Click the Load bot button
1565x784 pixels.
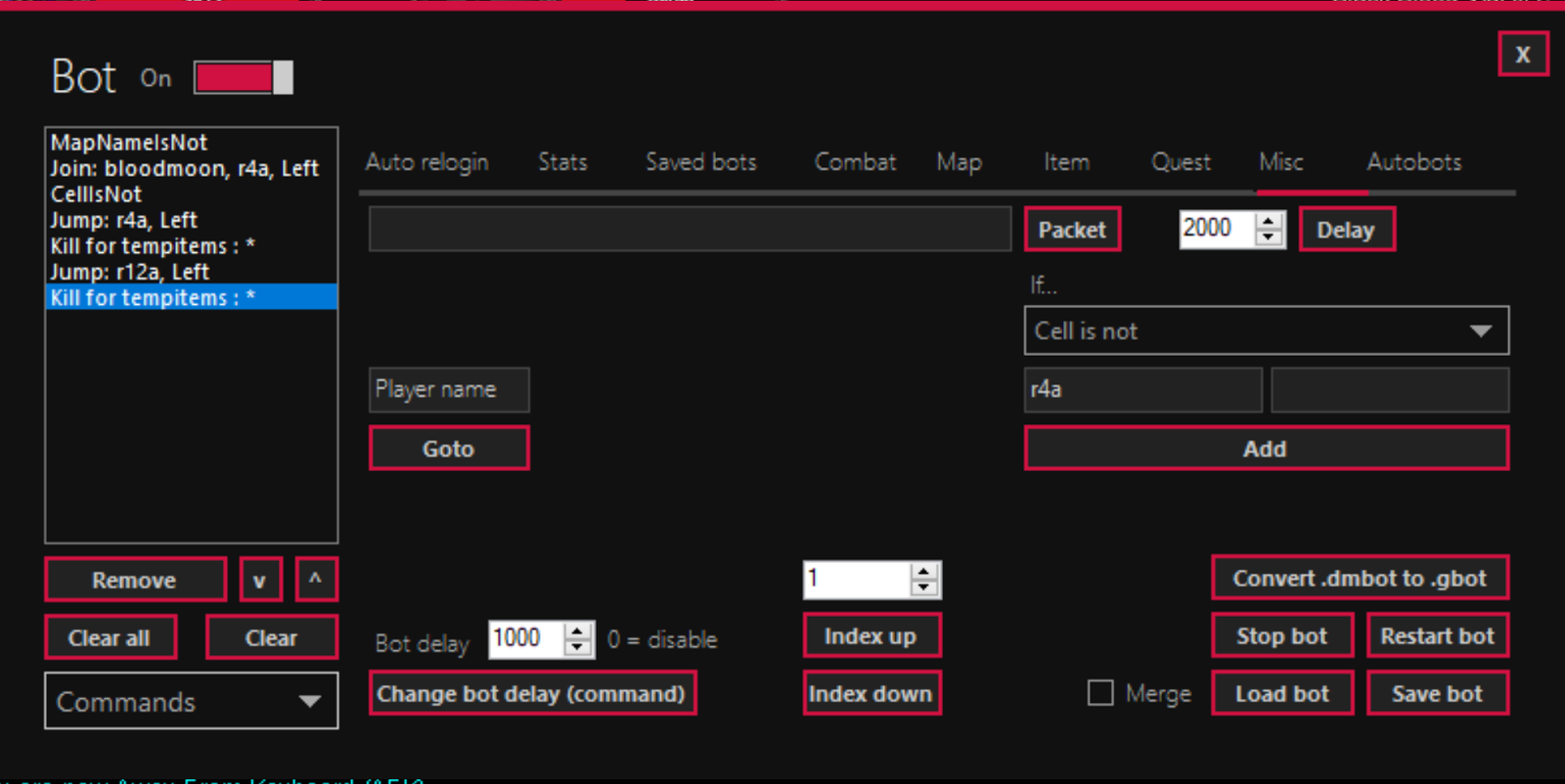click(1282, 693)
